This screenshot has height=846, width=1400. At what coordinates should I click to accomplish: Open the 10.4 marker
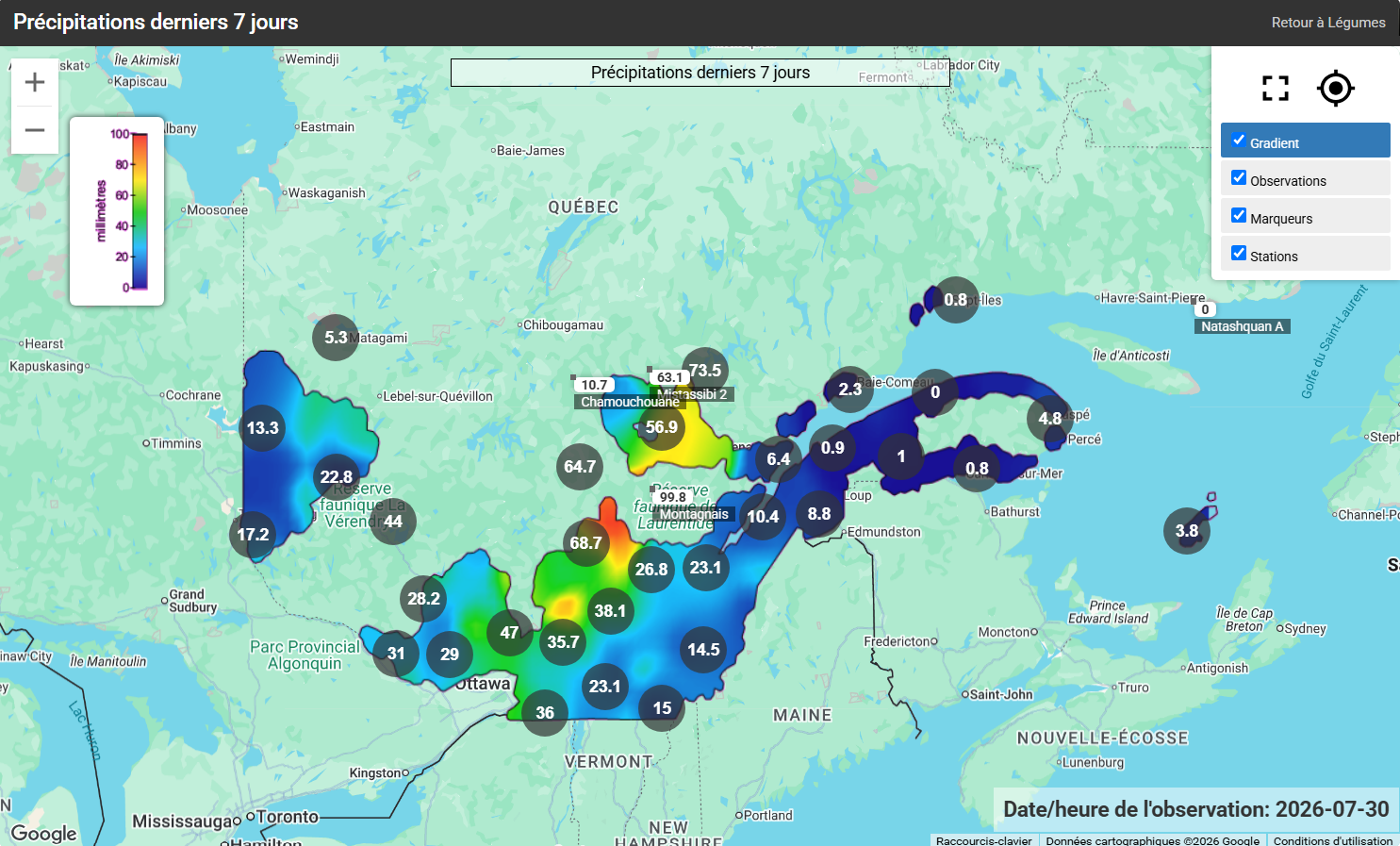point(763,517)
